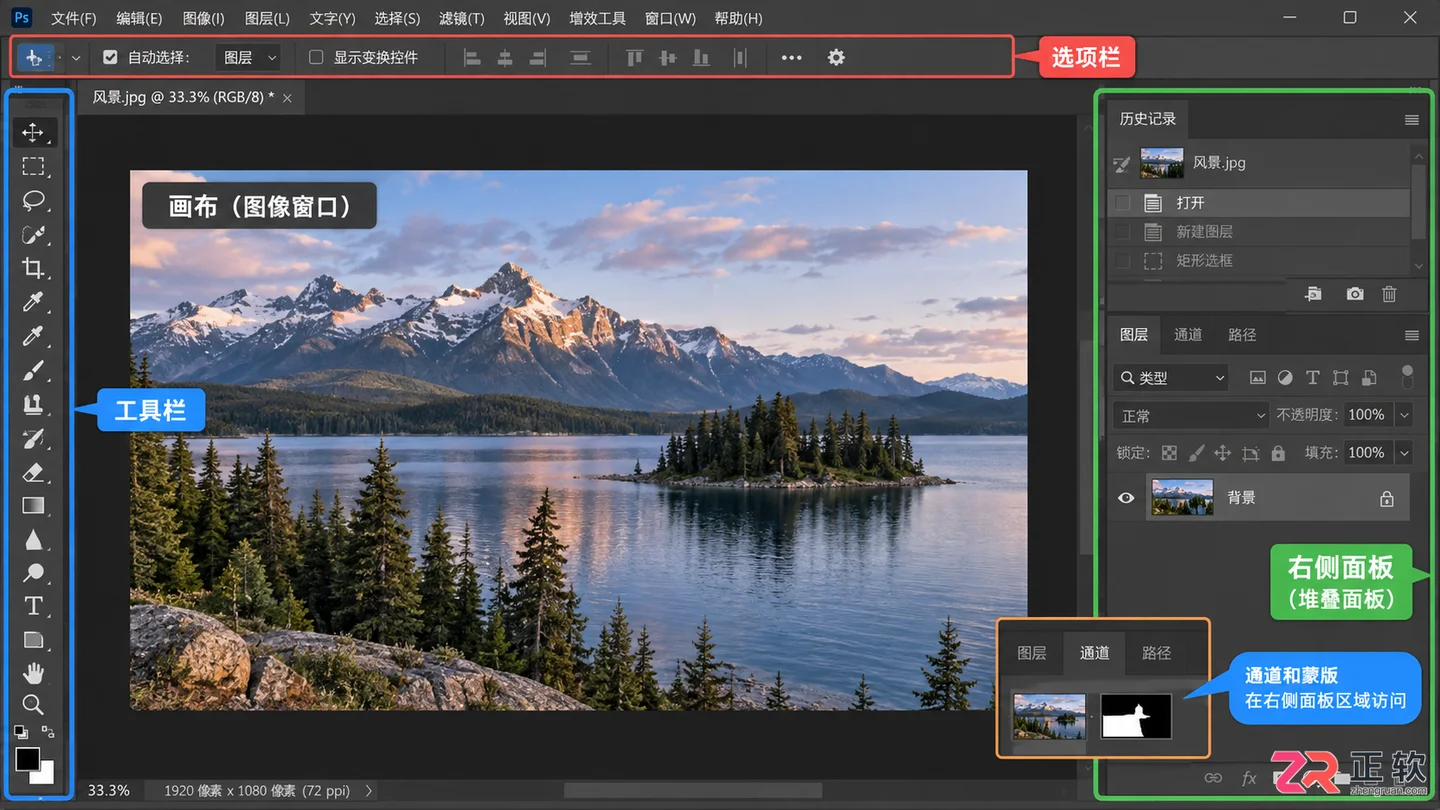Hide the 背景 layer with the eye icon

coord(1126,497)
